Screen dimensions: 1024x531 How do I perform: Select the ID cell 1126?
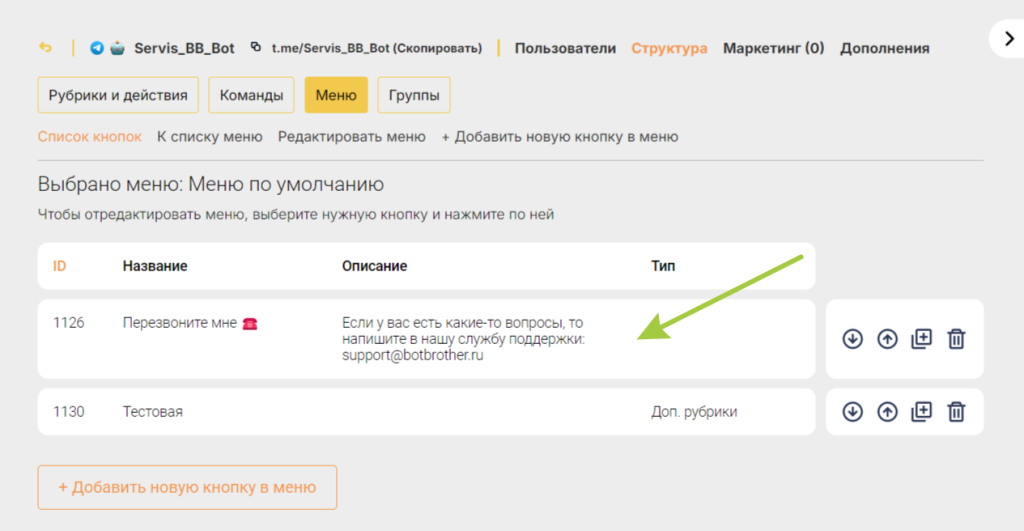(x=69, y=323)
